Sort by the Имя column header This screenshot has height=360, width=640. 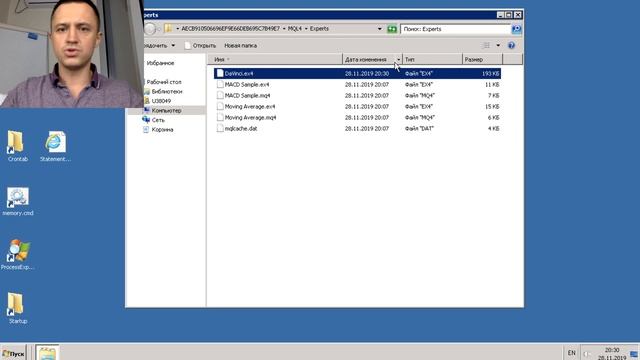coord(275,60)
